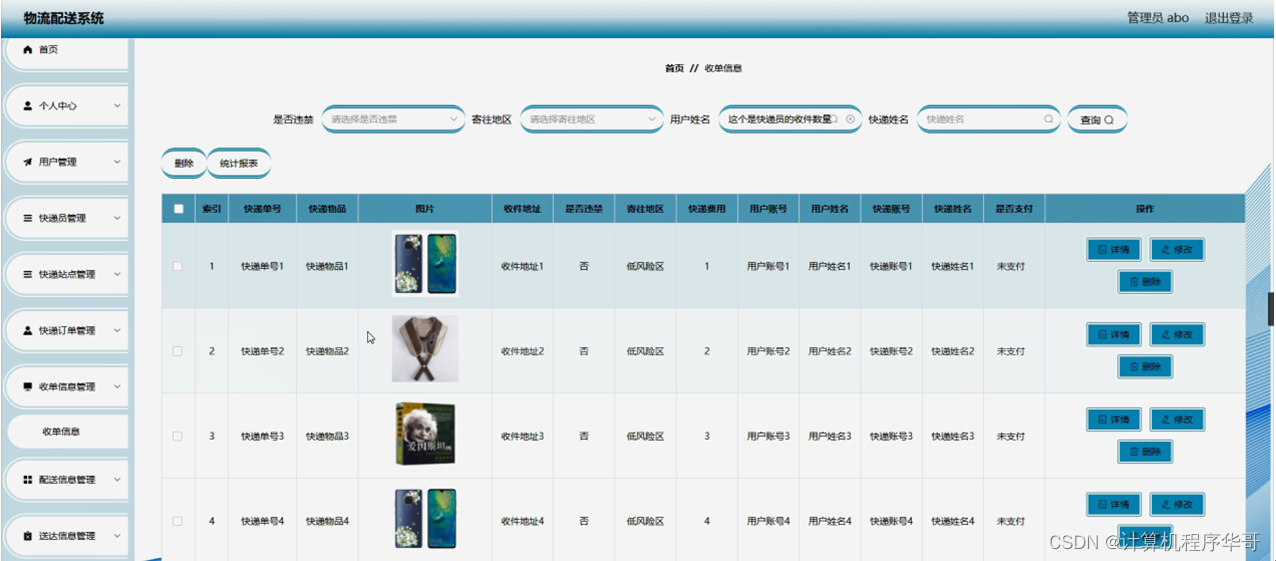
Task: Click 修改 for row 快递单号1
Action: (x=1177, y=250)
